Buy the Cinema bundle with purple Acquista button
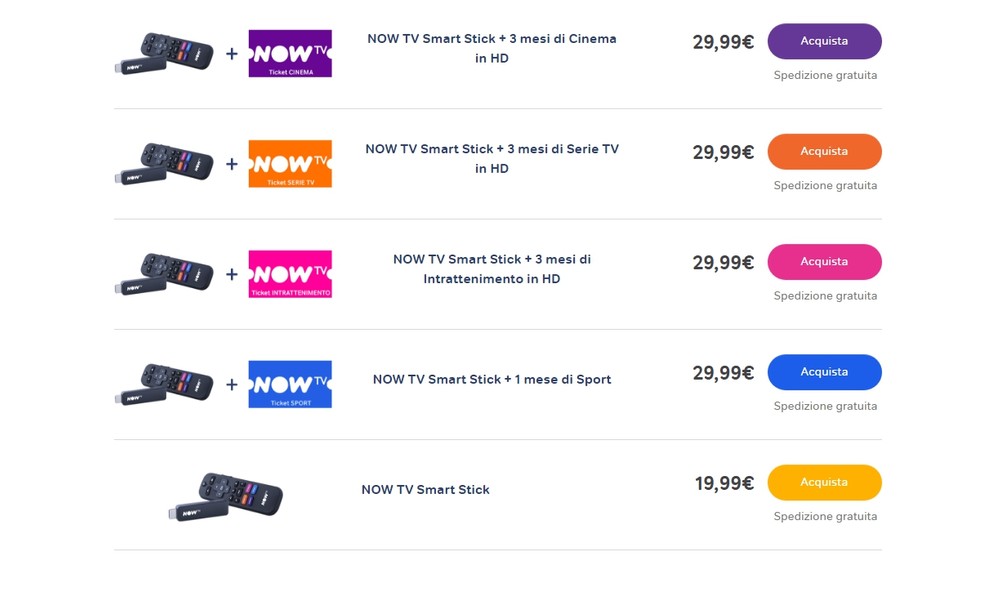The height and width of the screenshot is (589, 1000). pos(824,41)
